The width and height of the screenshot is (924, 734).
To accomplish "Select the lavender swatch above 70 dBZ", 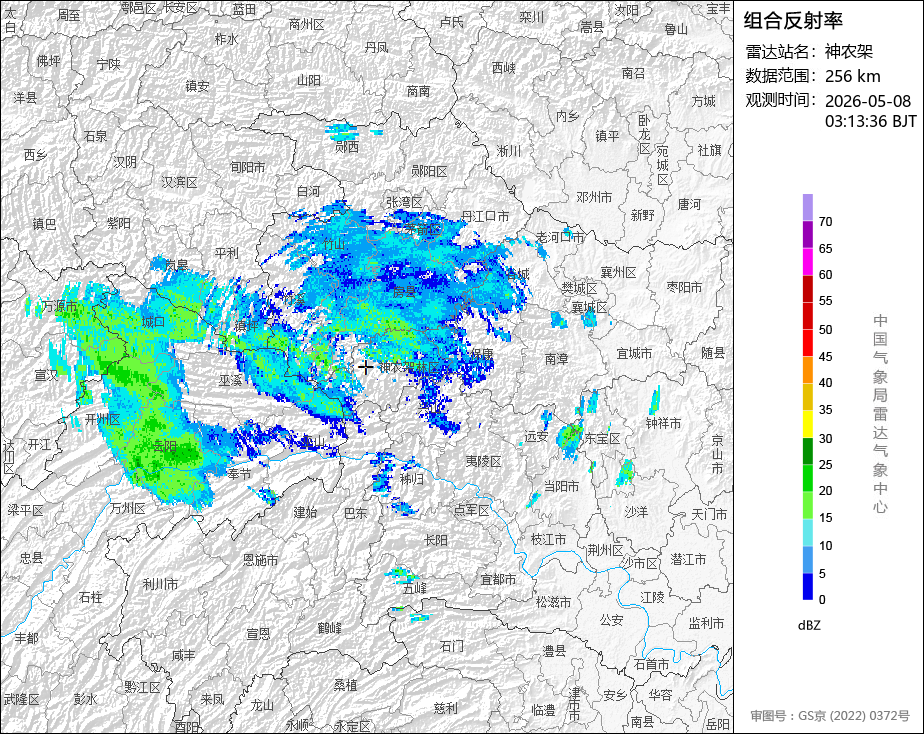I will (x=807, y=207).
